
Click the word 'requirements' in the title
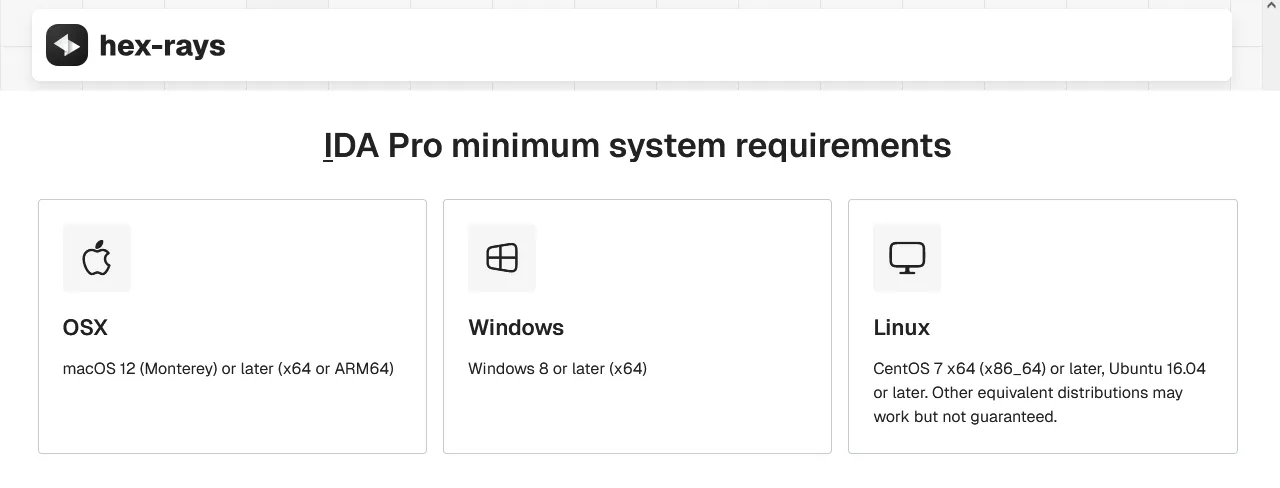pyautogui.click(x=843, y=146)
